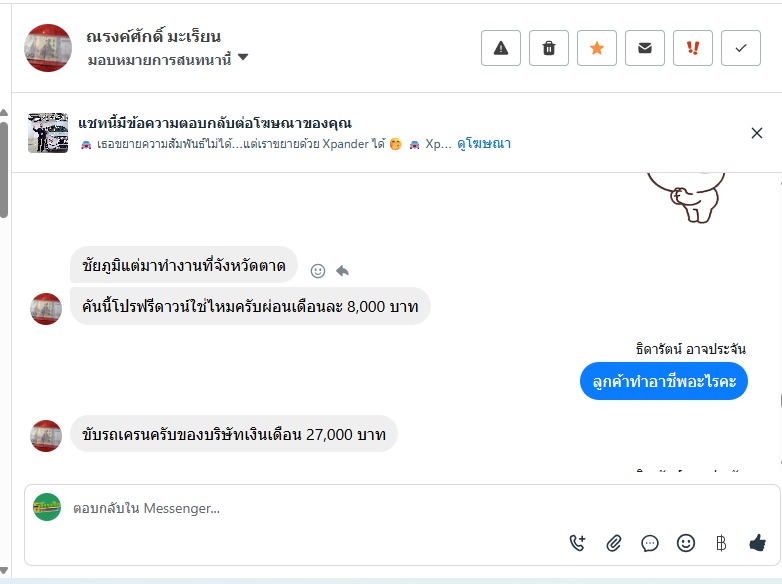Delete conversation with the trash icon
Image resolution: width=782 pixels, height=584 pixels.
pyautogui.click(x=549, y=48)
